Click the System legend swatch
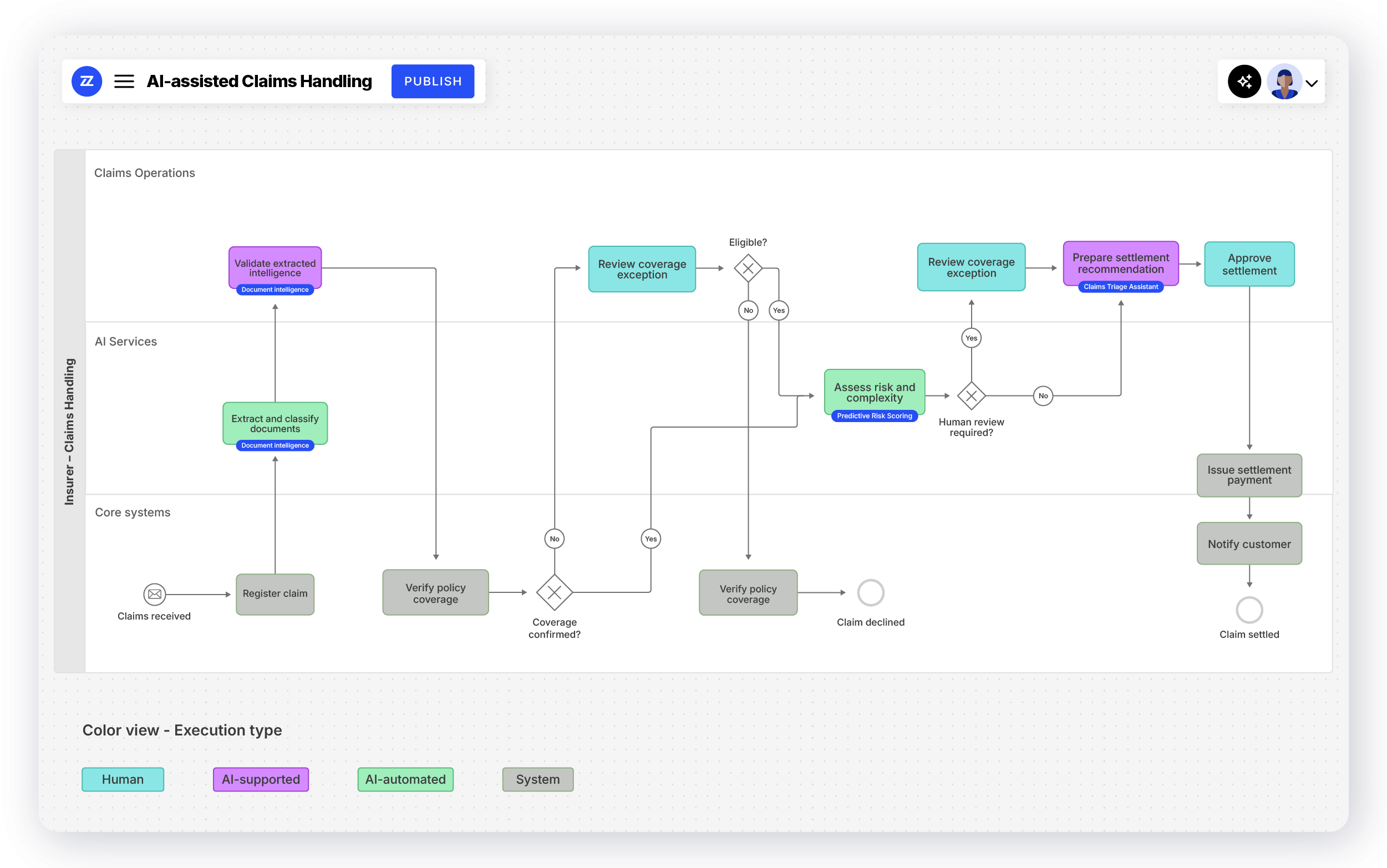Viewport: 1387px width, 868px height. coord(538,779)
